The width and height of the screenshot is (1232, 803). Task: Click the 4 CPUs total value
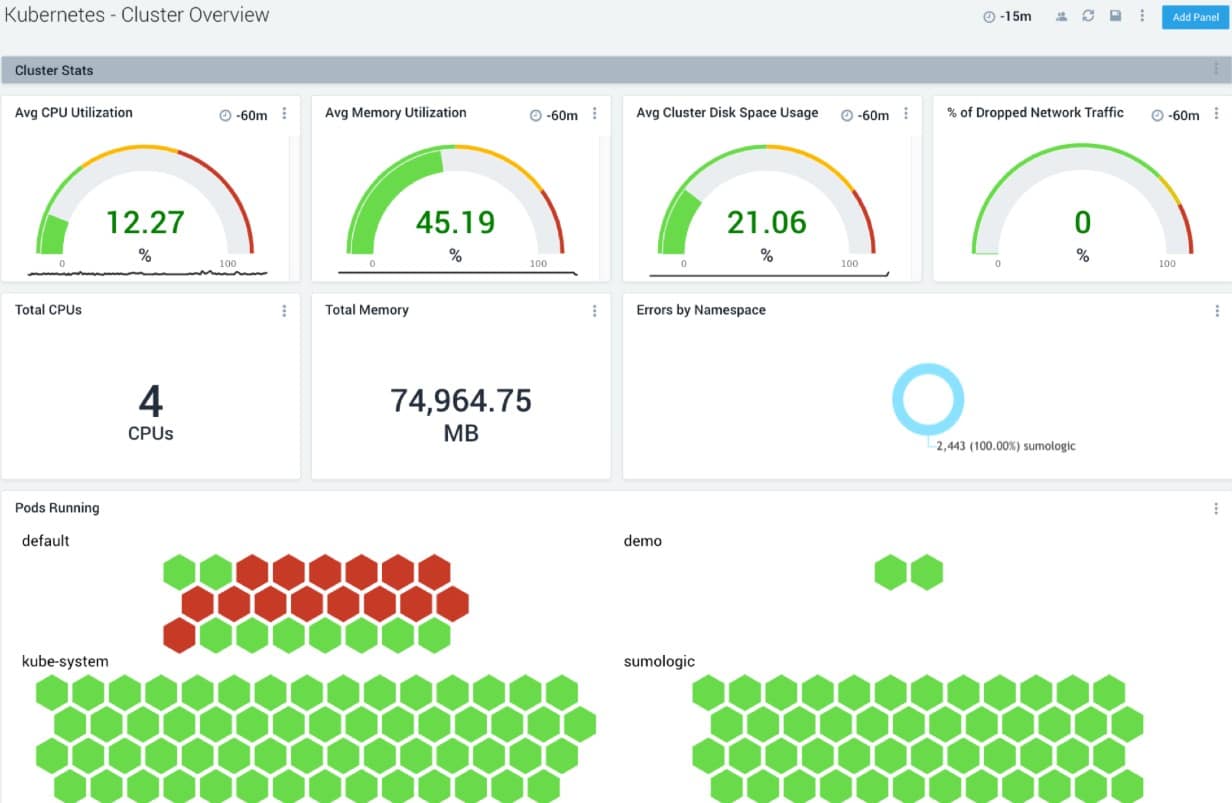click(151, 402)
